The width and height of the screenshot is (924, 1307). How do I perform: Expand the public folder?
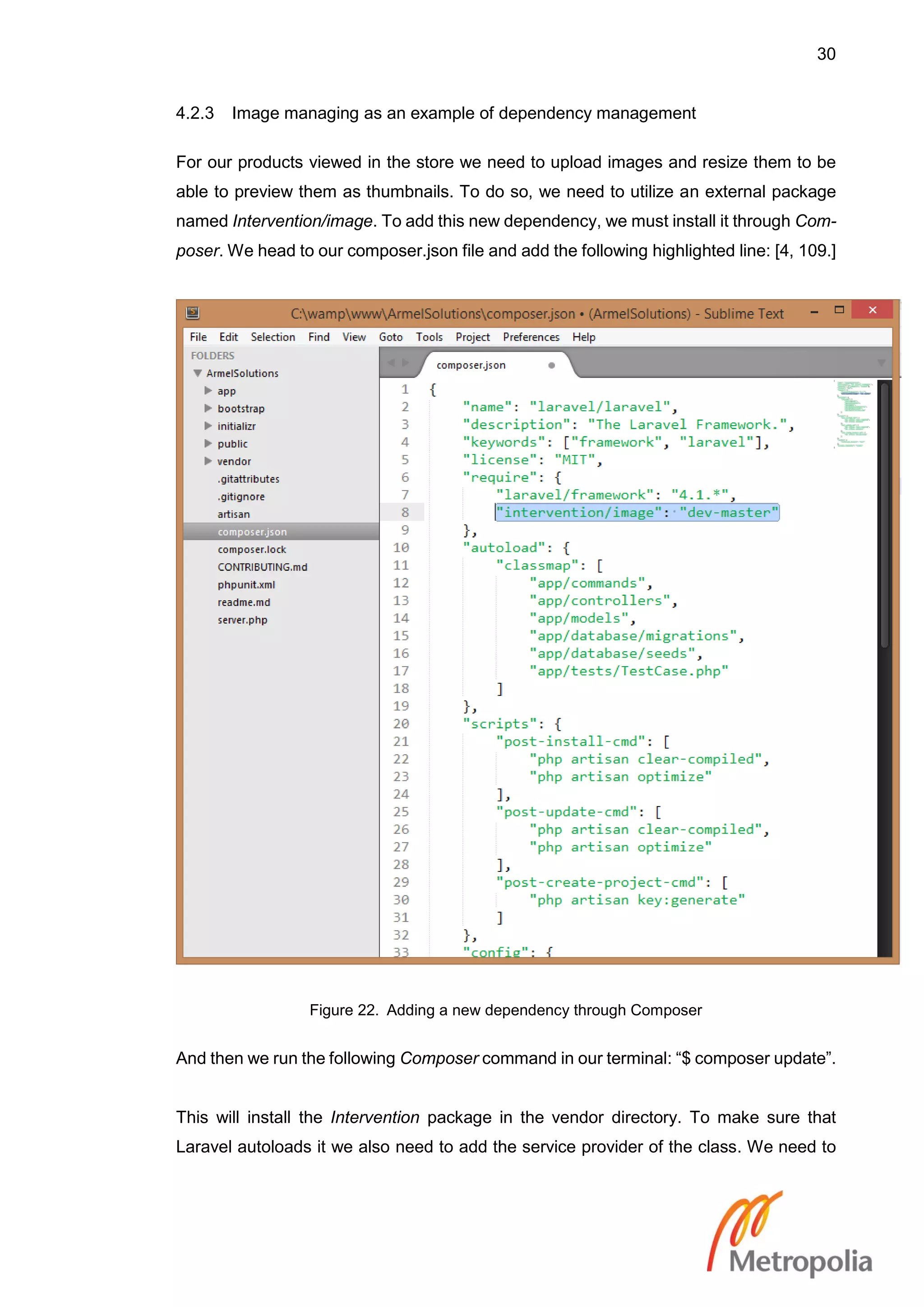coord(208,444)
